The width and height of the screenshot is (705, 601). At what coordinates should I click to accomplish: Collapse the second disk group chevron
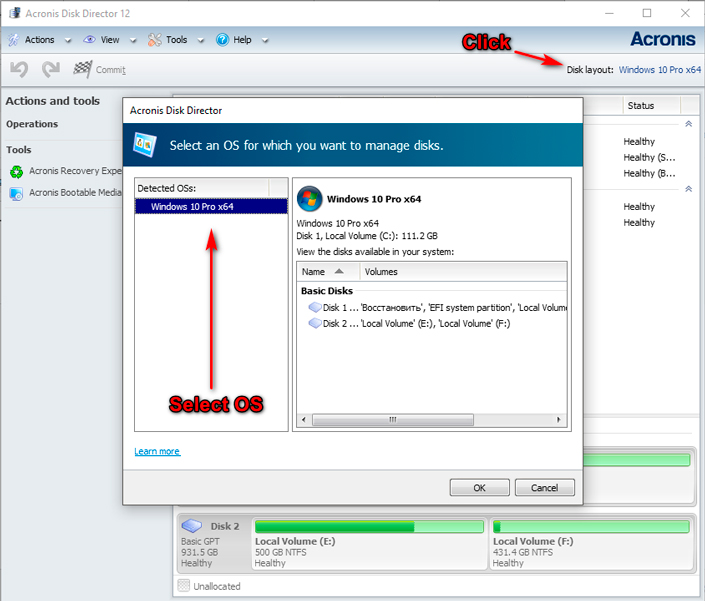click(688, 189)
